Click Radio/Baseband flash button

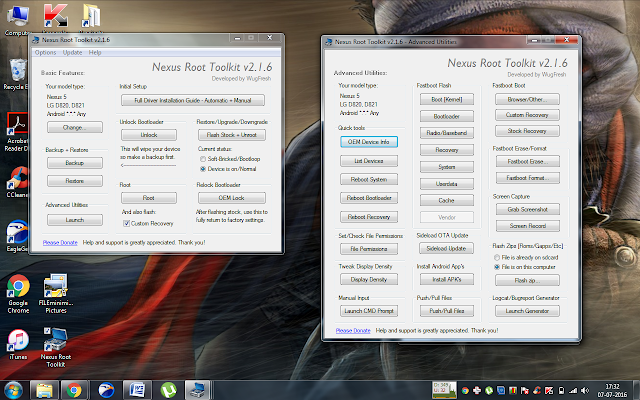(447, 133)
